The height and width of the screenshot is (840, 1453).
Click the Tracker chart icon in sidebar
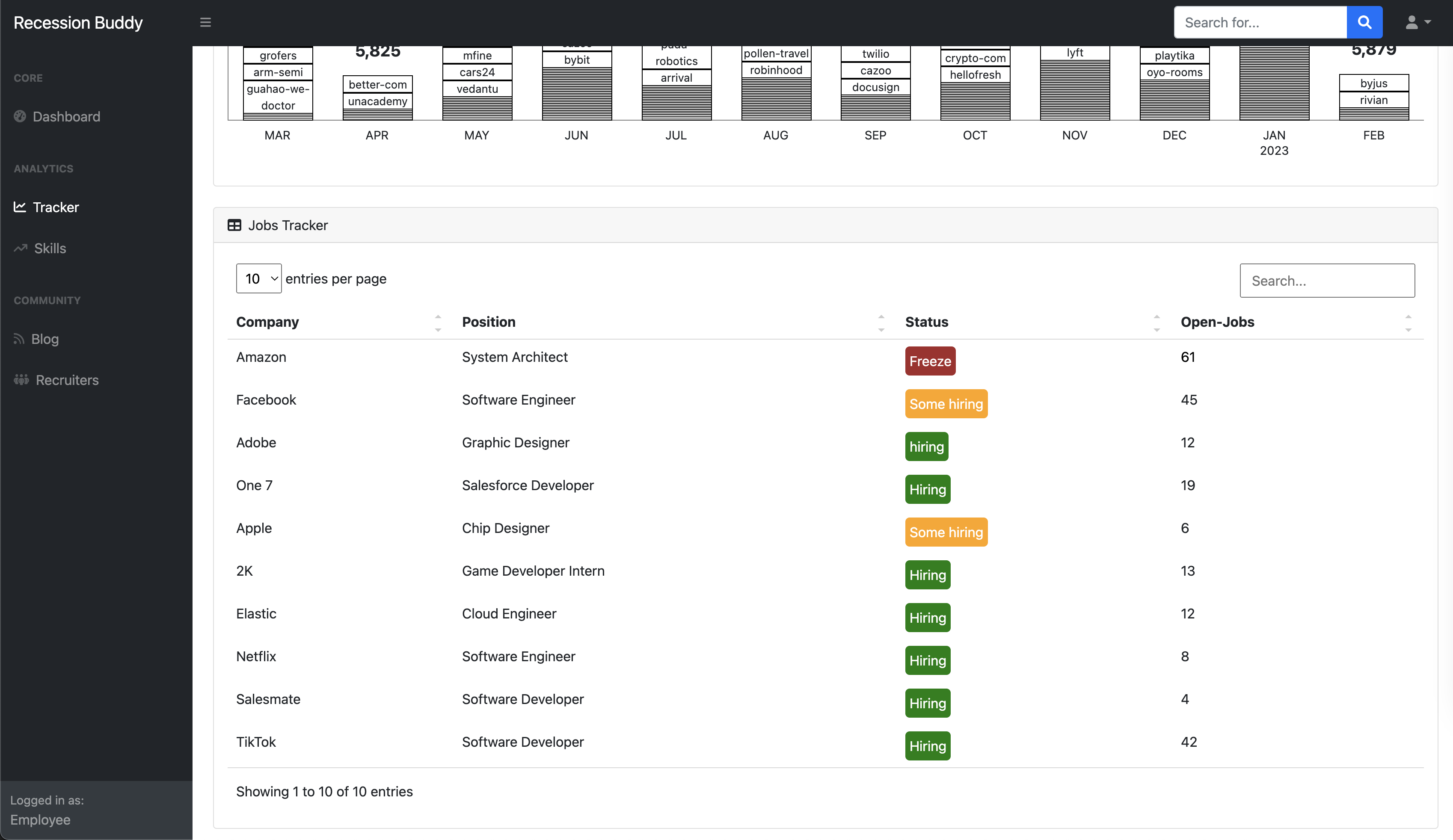[x=20, y=207]
